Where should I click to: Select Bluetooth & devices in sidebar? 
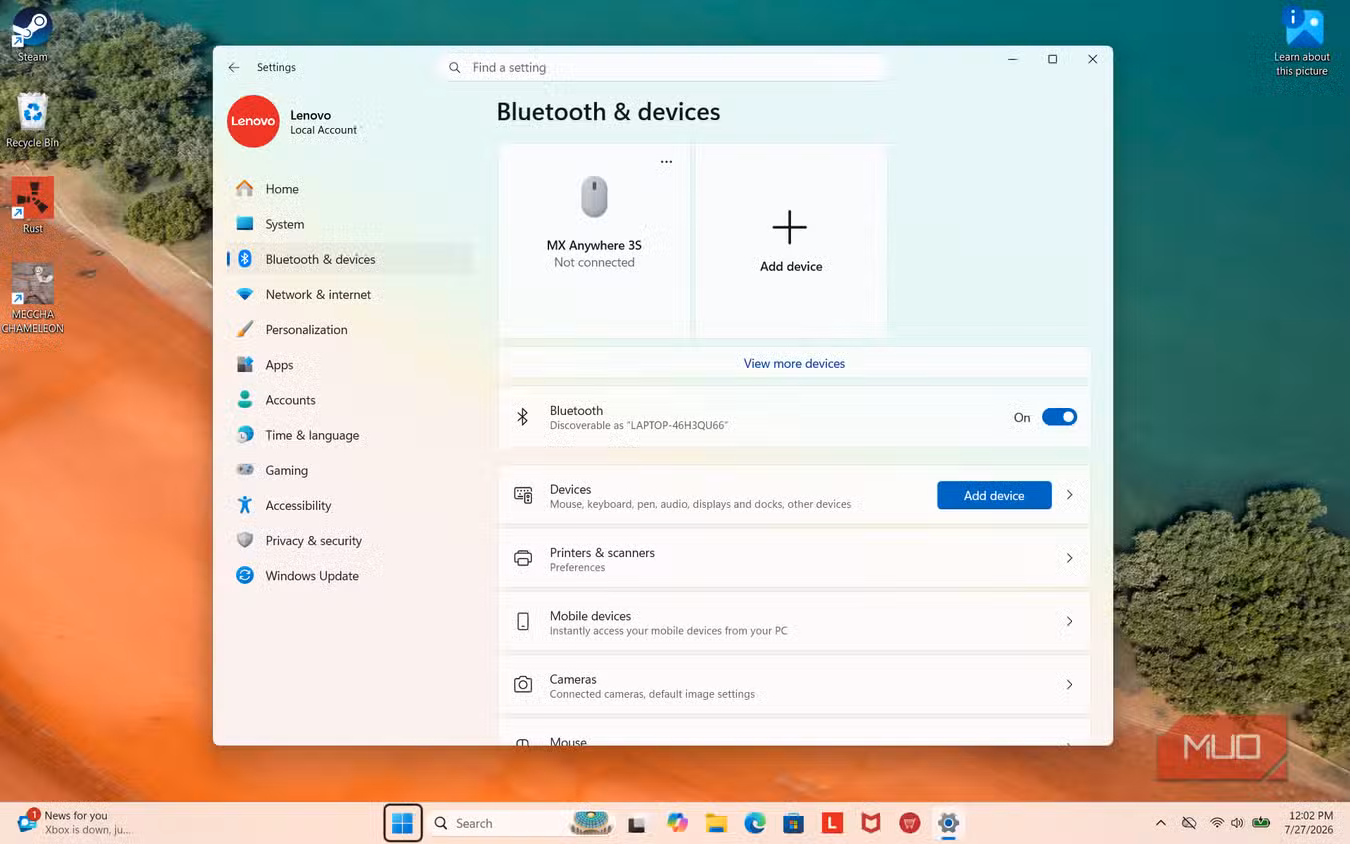click(x=350, y=259)
